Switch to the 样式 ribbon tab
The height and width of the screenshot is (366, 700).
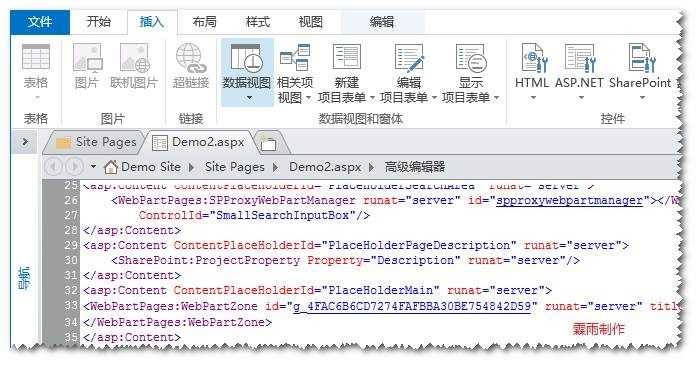[x=258, y=21]
